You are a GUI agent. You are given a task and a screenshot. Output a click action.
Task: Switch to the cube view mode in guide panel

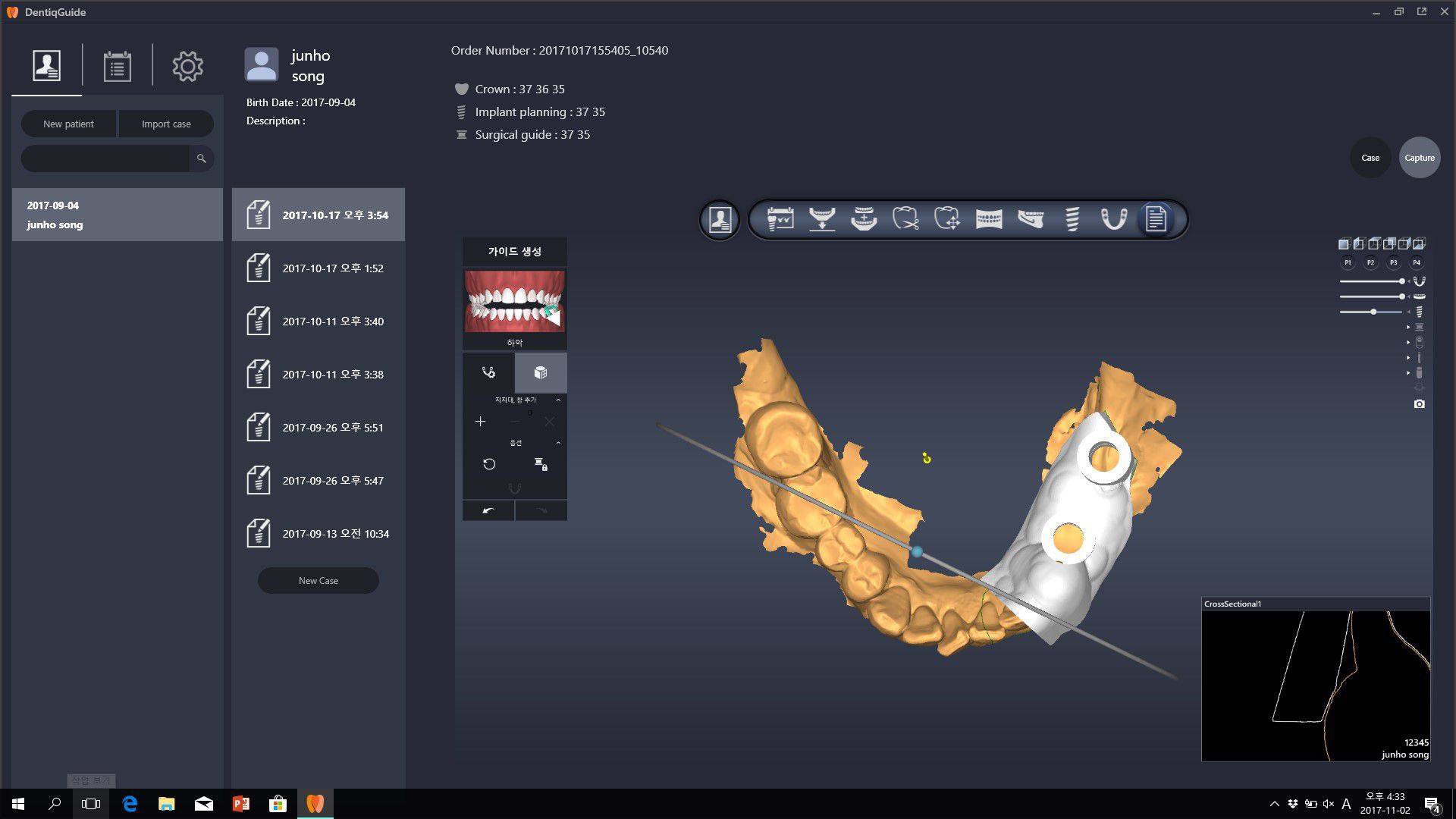(x=540, y=372)
